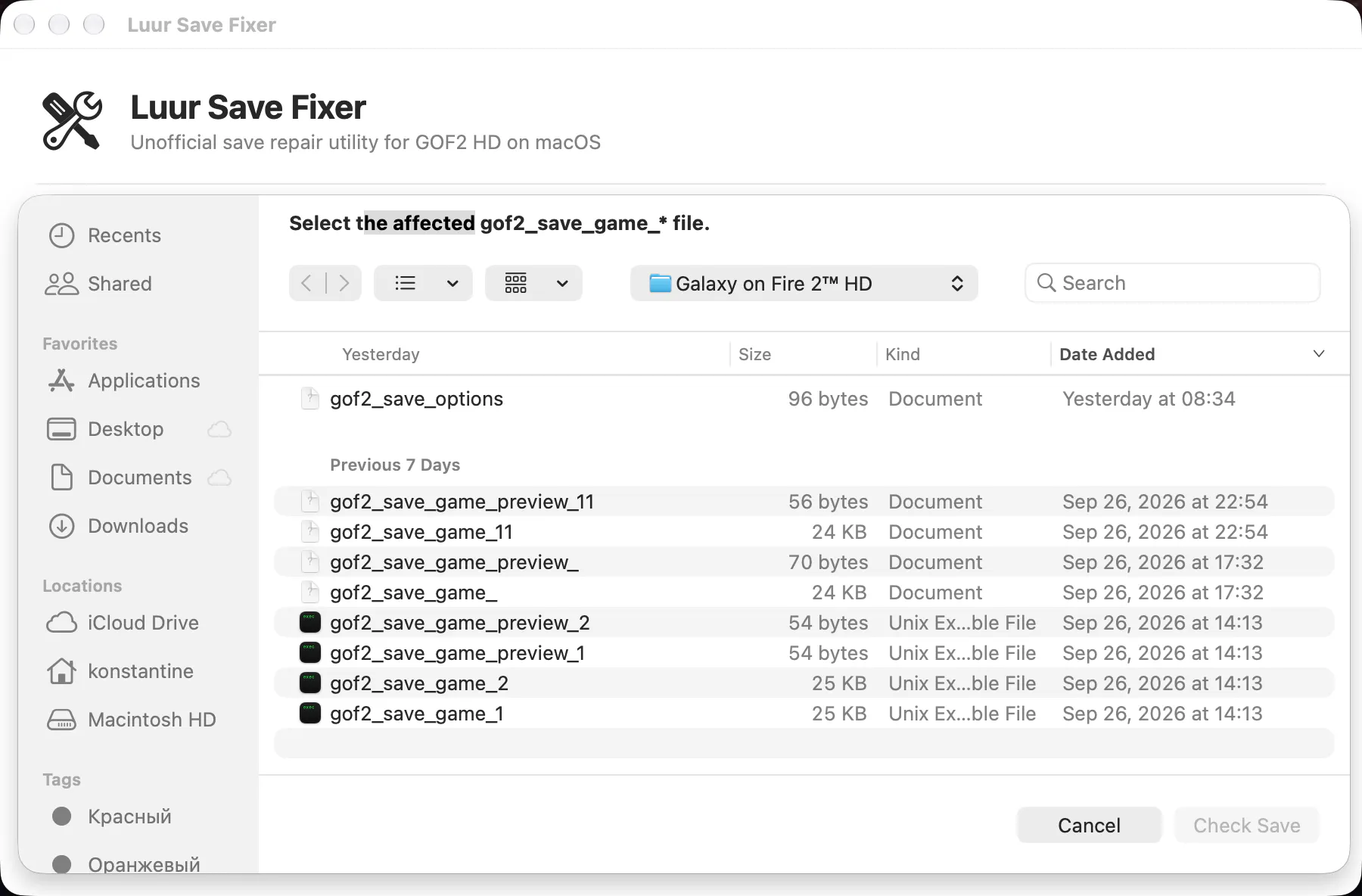1362x896 pixels.
Task: Click the Previous 7 Days group header
Action: pyautogui.click(x=395, y=465)
